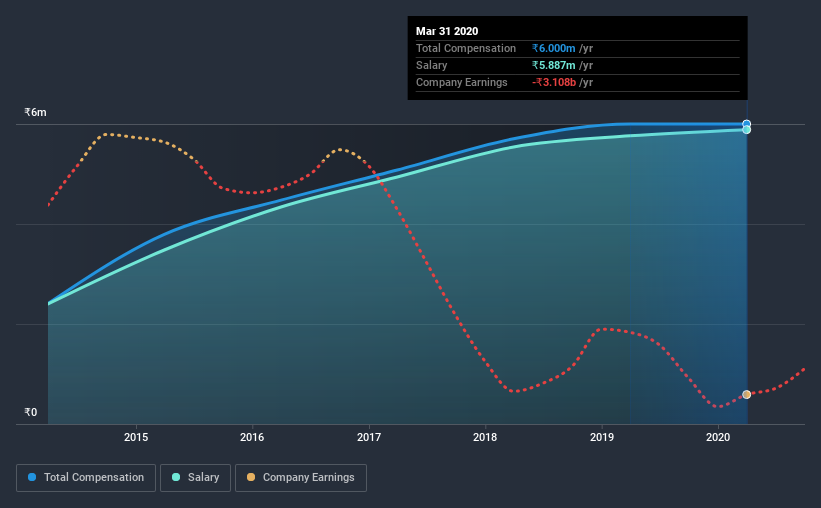Click the ₹6.000m total compensation value
821x508 pixels.
coord(553,48)
